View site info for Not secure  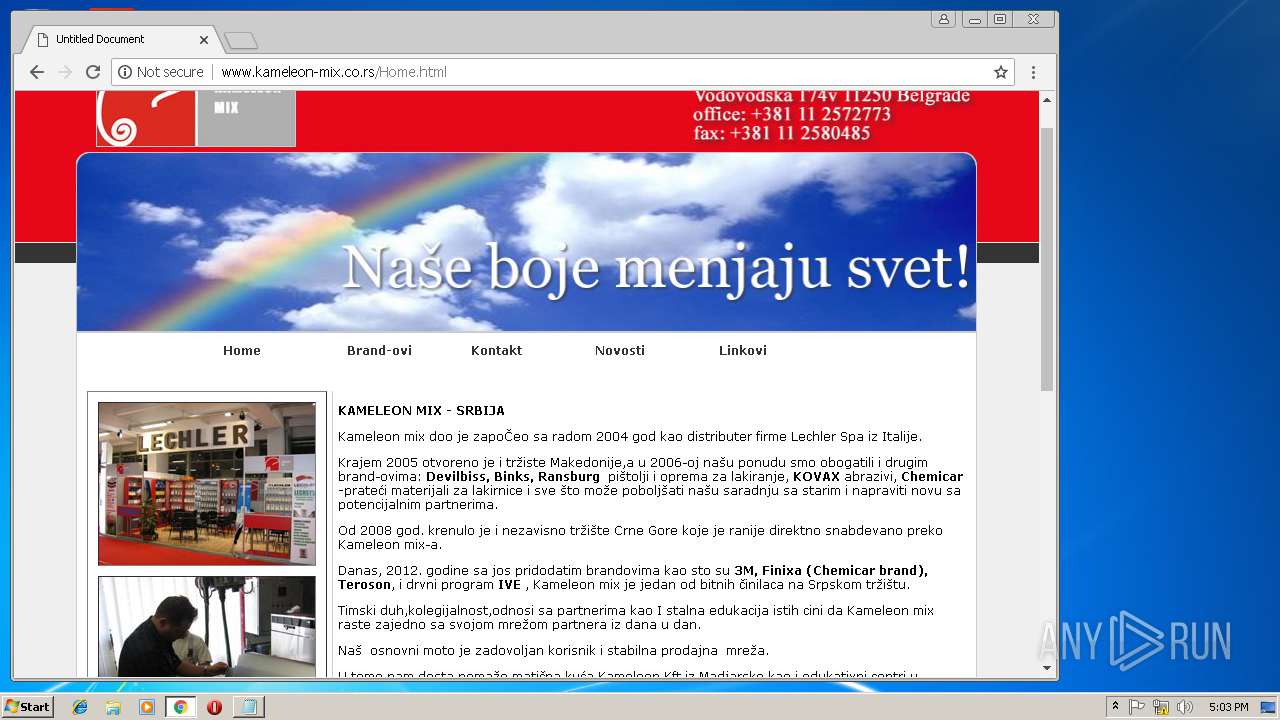160,72
